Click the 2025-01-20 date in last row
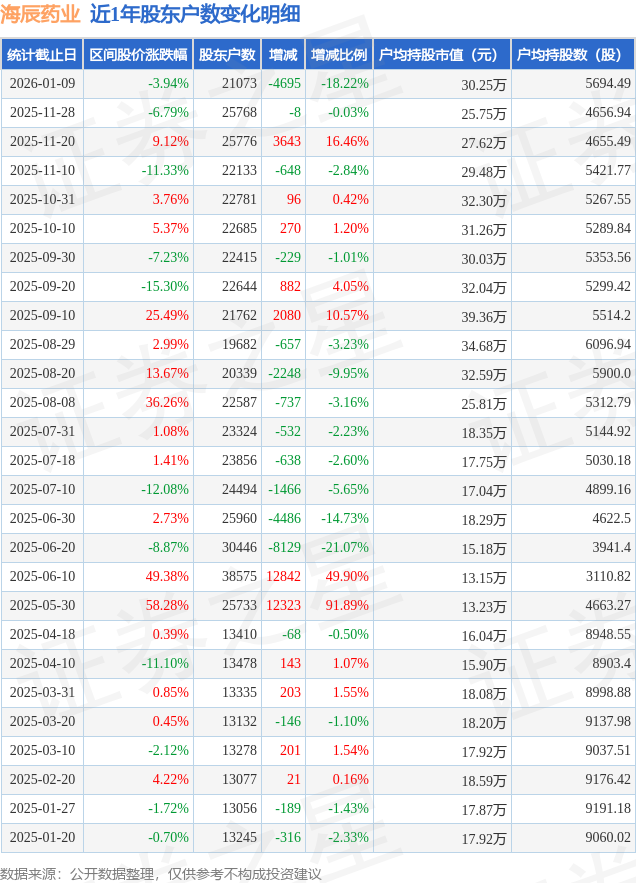 [x=41, y=837]
